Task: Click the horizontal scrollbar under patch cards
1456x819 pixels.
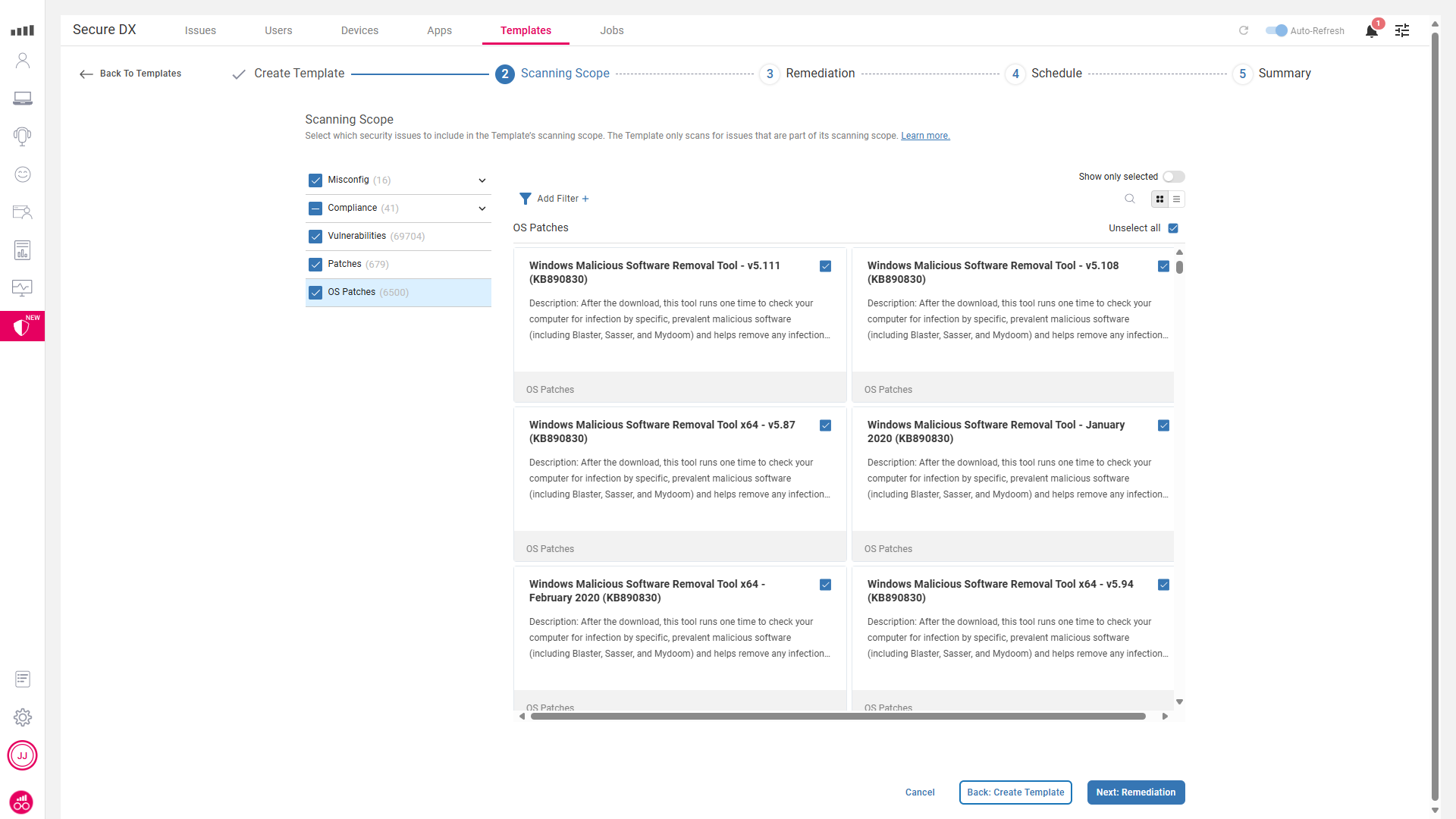Action: point(837,716)
